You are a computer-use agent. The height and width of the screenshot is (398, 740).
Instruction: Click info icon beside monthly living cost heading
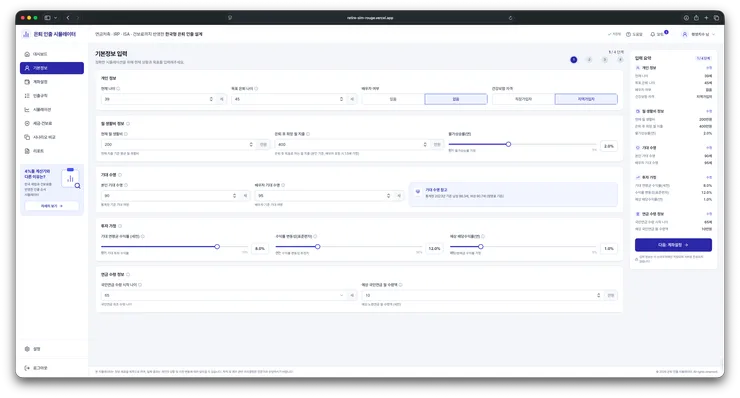[128, 124]
